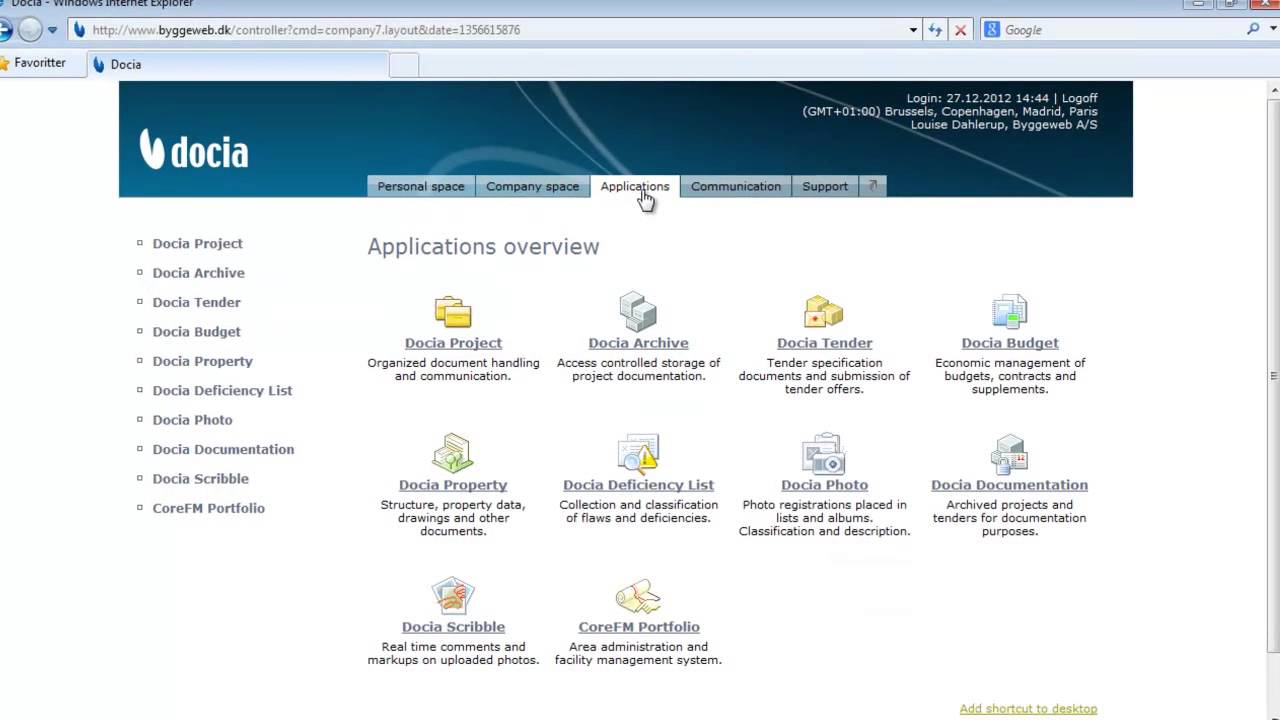Click 'Louise Dahlerup, Byggeweb A/S' user text
This screenshot has height=720, width=1280.
(1004, 125)
